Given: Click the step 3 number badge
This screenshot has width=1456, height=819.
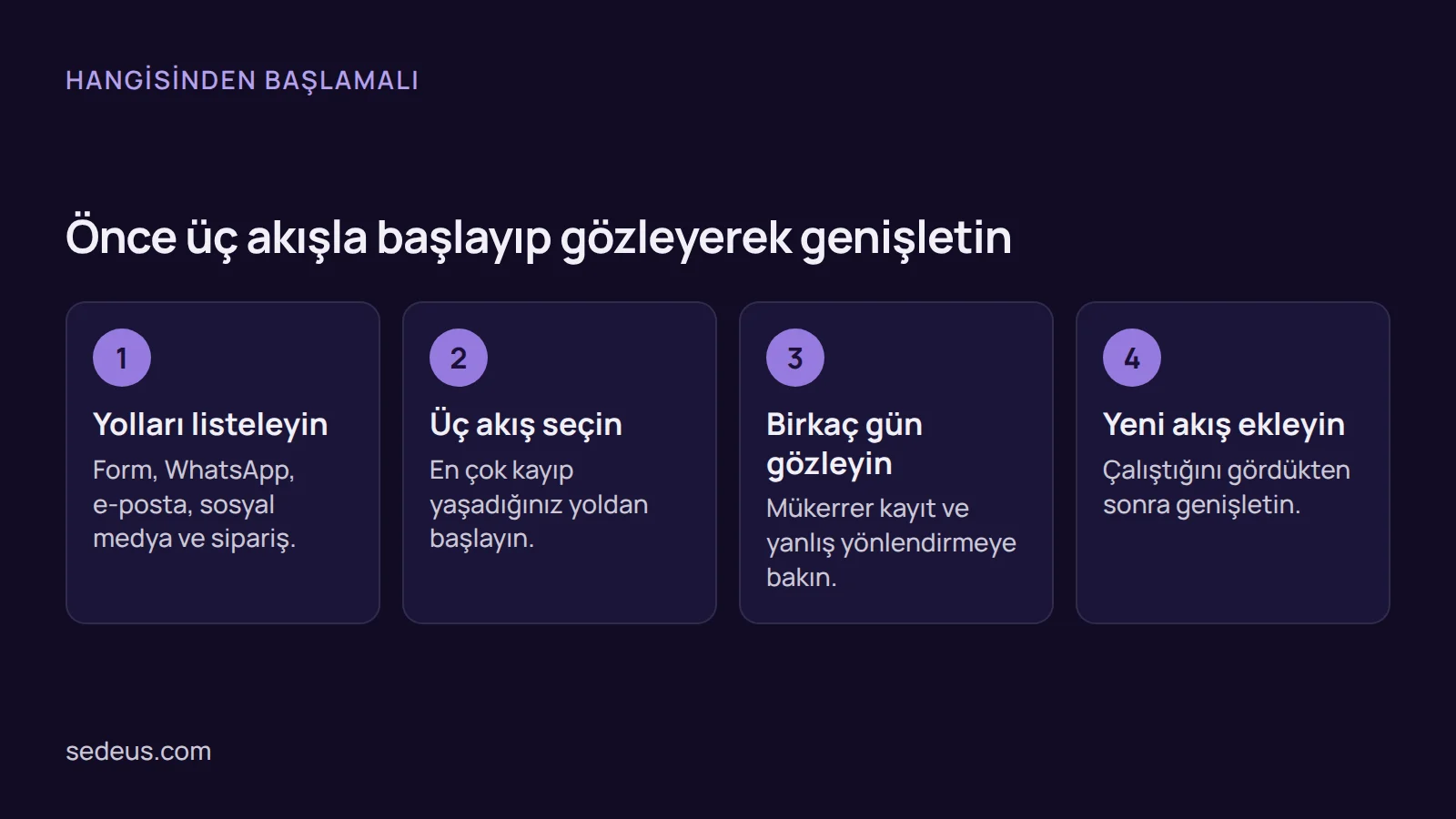Looking at the screenshot, I should (x=795, y=358).
